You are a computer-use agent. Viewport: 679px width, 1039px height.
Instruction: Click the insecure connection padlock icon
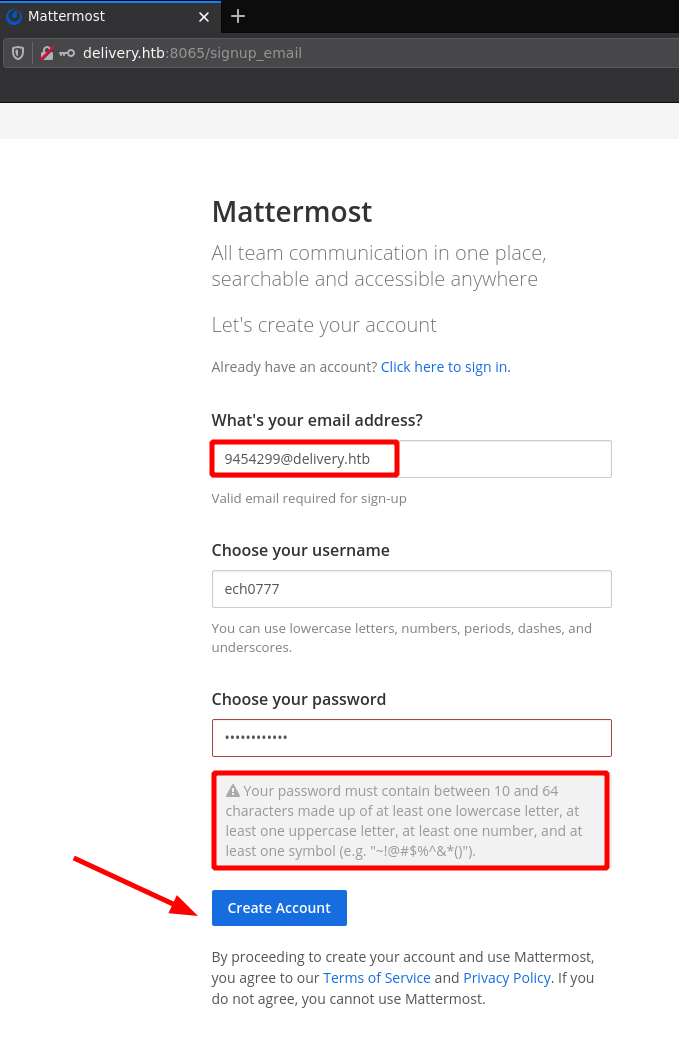[x=46, y=53]
